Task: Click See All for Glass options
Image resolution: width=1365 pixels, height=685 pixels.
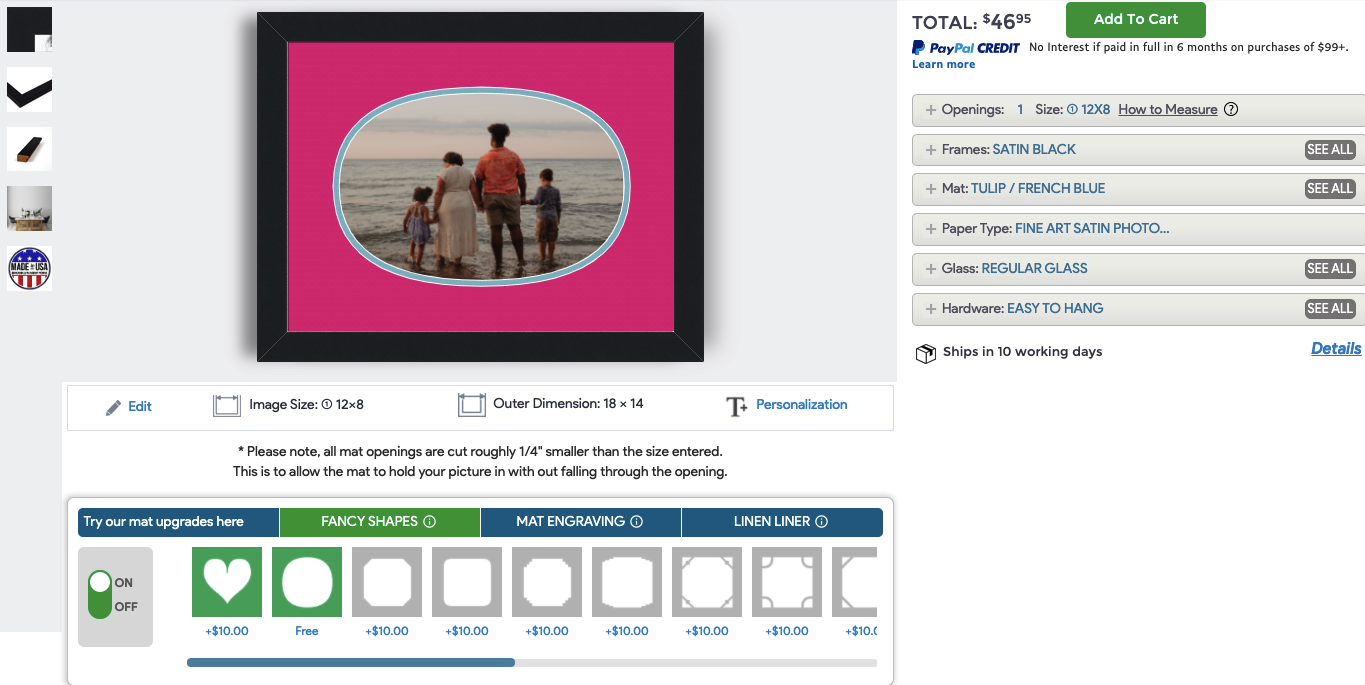Action: (1329, 269)
